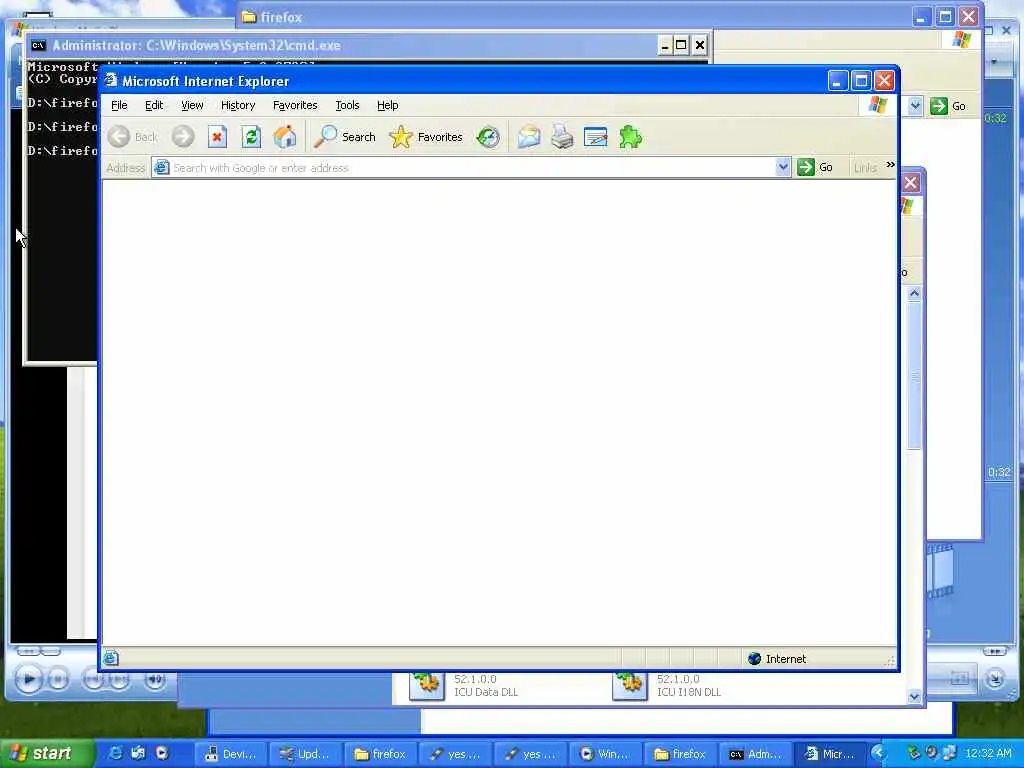This screenshot has height=768, width=1024.
Task: Select the ICU I18N DLL file icon
Action: pos(630,685)
